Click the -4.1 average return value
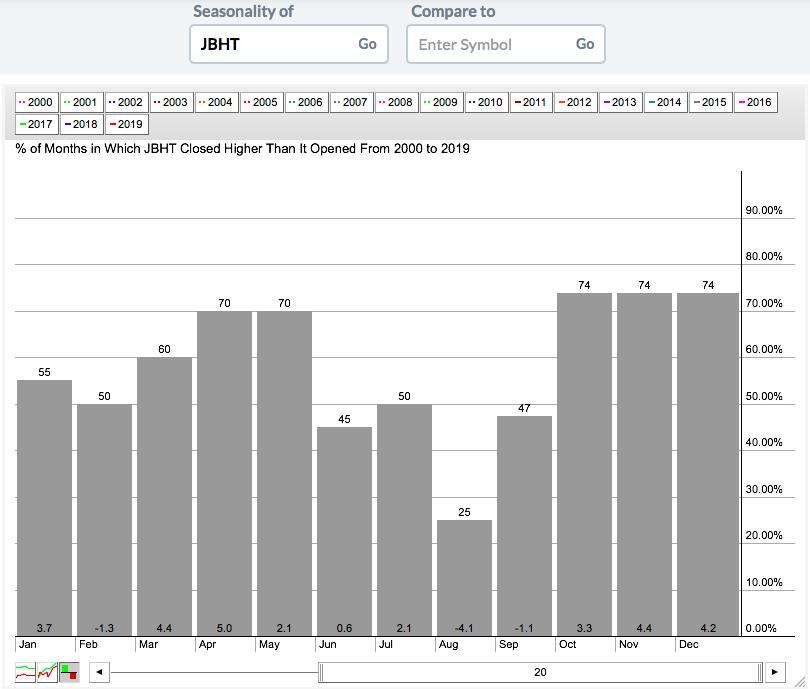 pyautogui.click(x=464, y=628)
